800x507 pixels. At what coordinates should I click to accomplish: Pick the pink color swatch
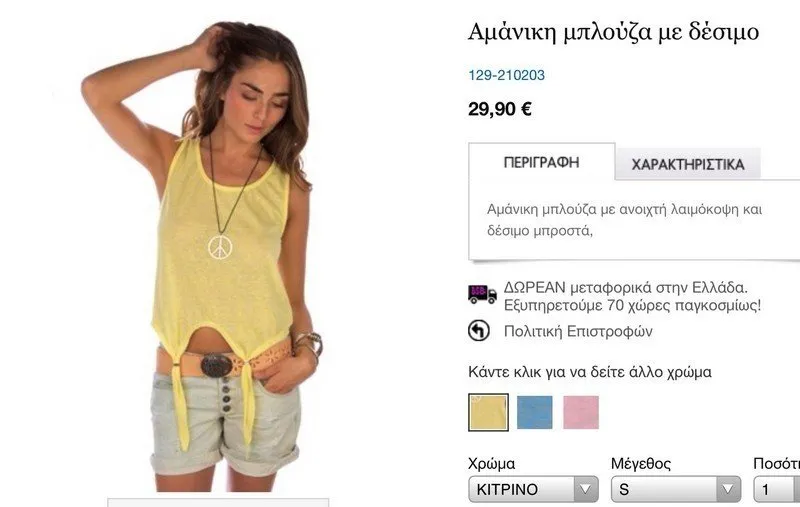pos(581,412)
